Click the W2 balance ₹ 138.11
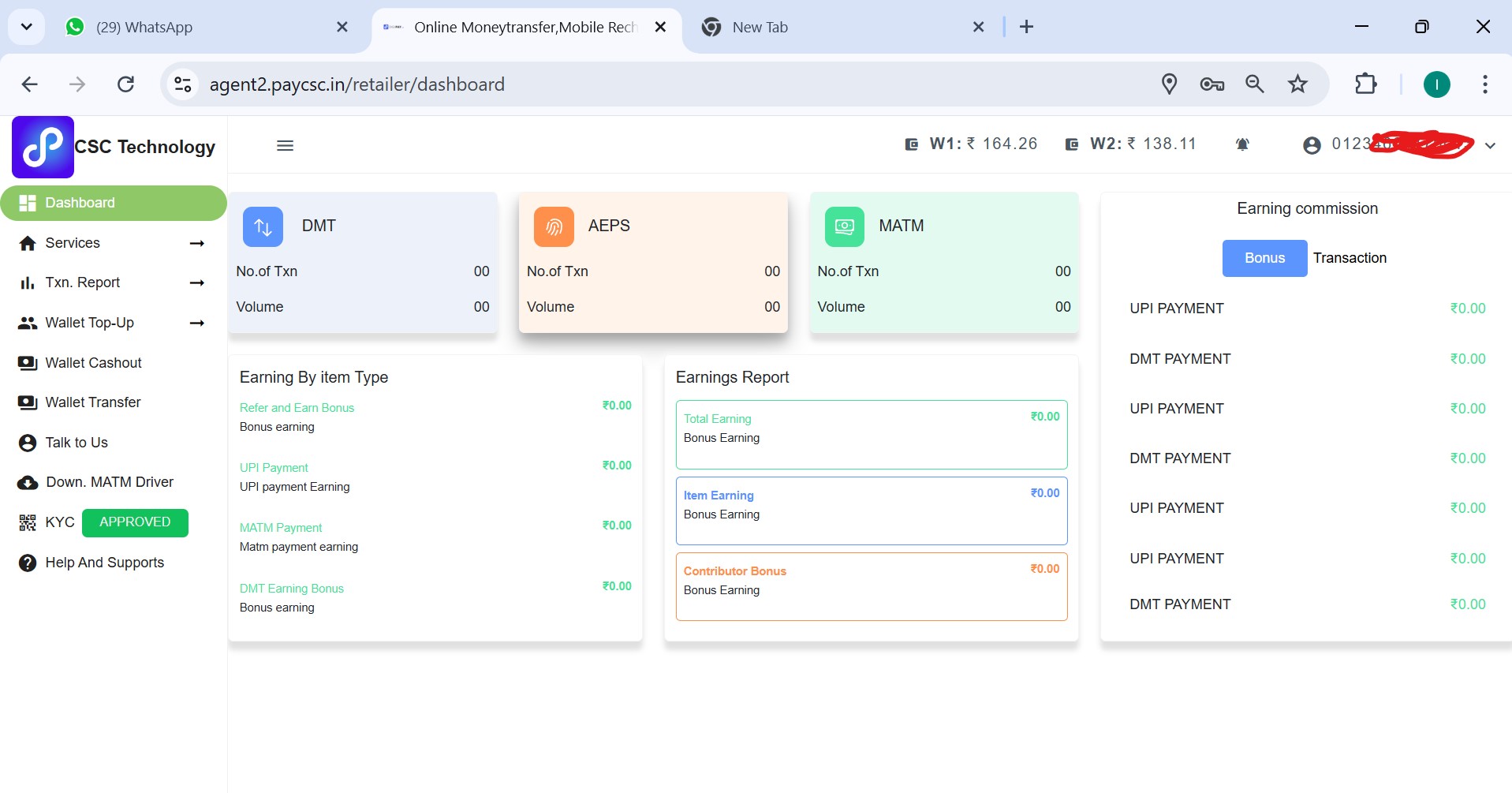This screenshot has height=793, width=1512. [1162, 144]
